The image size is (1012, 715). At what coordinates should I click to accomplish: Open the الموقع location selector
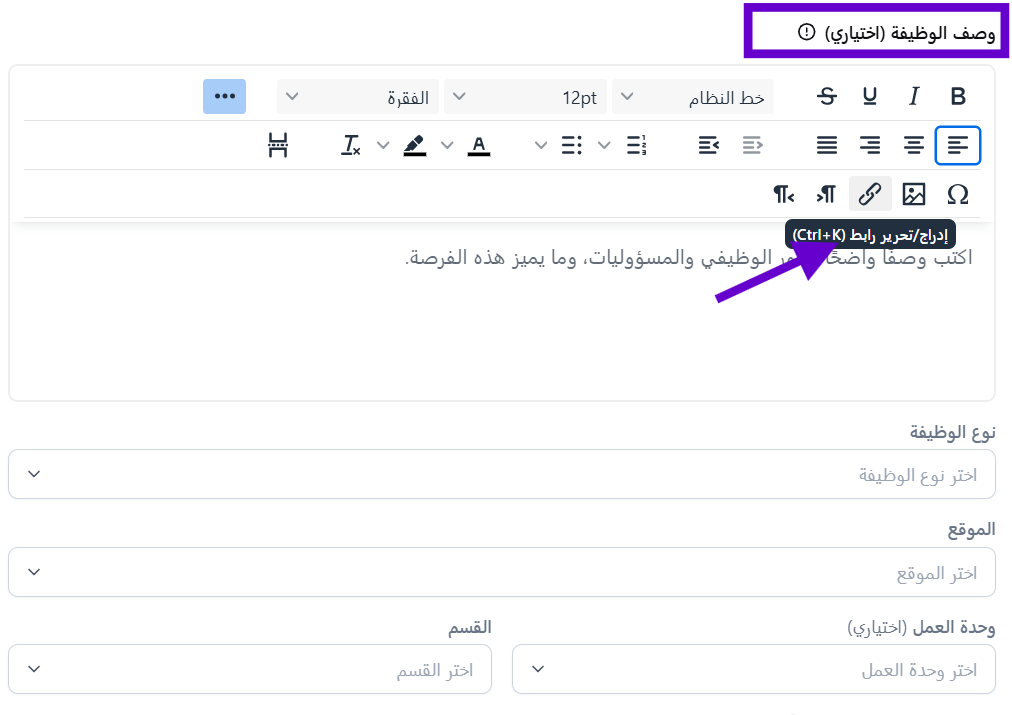pos(501,572)
